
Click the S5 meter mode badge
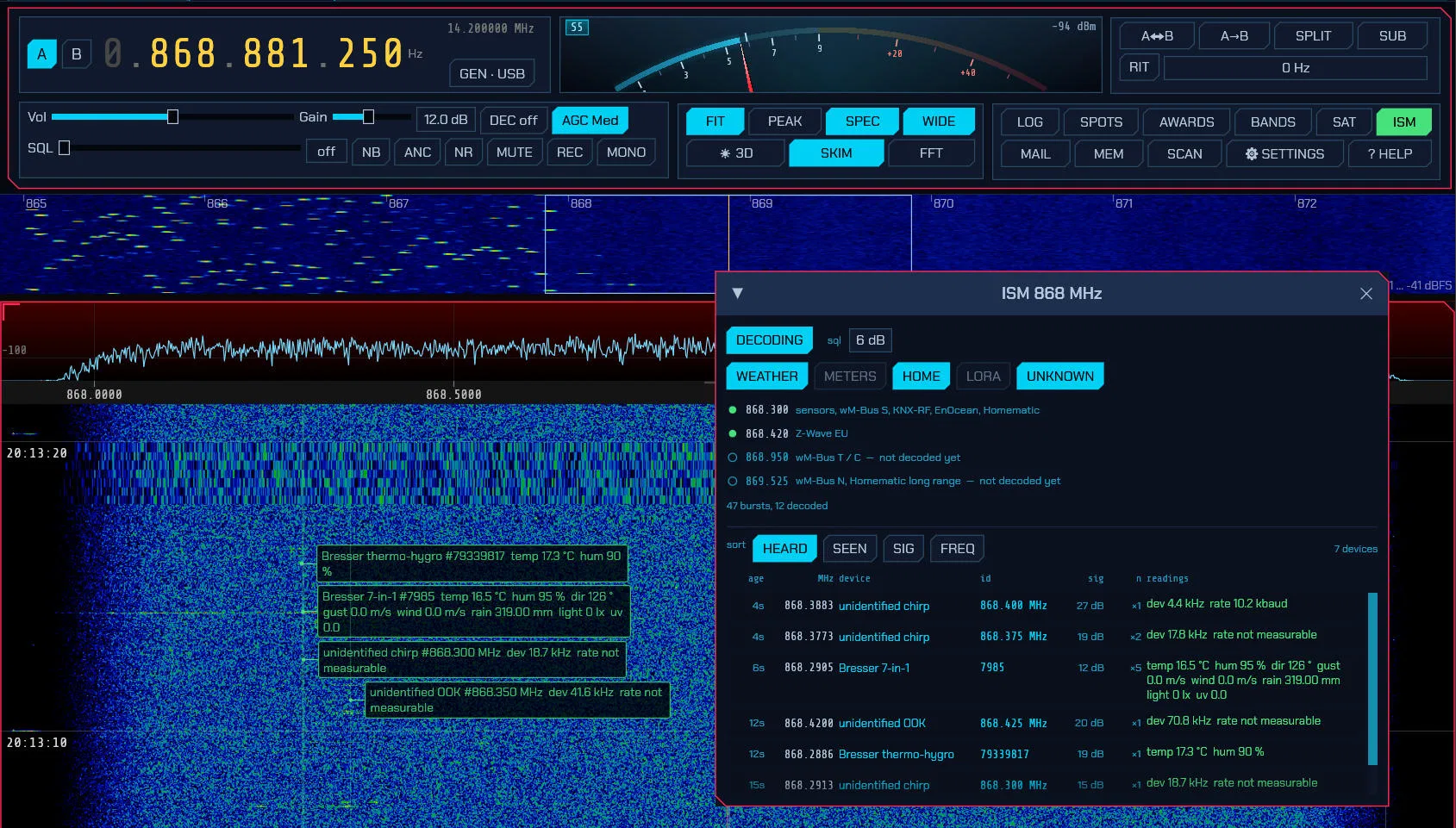click(577, 27)
